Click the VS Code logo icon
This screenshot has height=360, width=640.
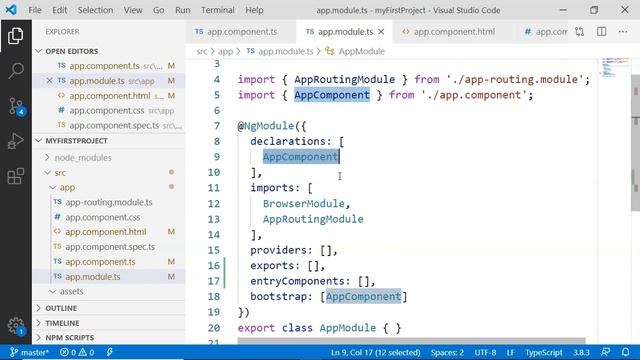click(11, 9)
